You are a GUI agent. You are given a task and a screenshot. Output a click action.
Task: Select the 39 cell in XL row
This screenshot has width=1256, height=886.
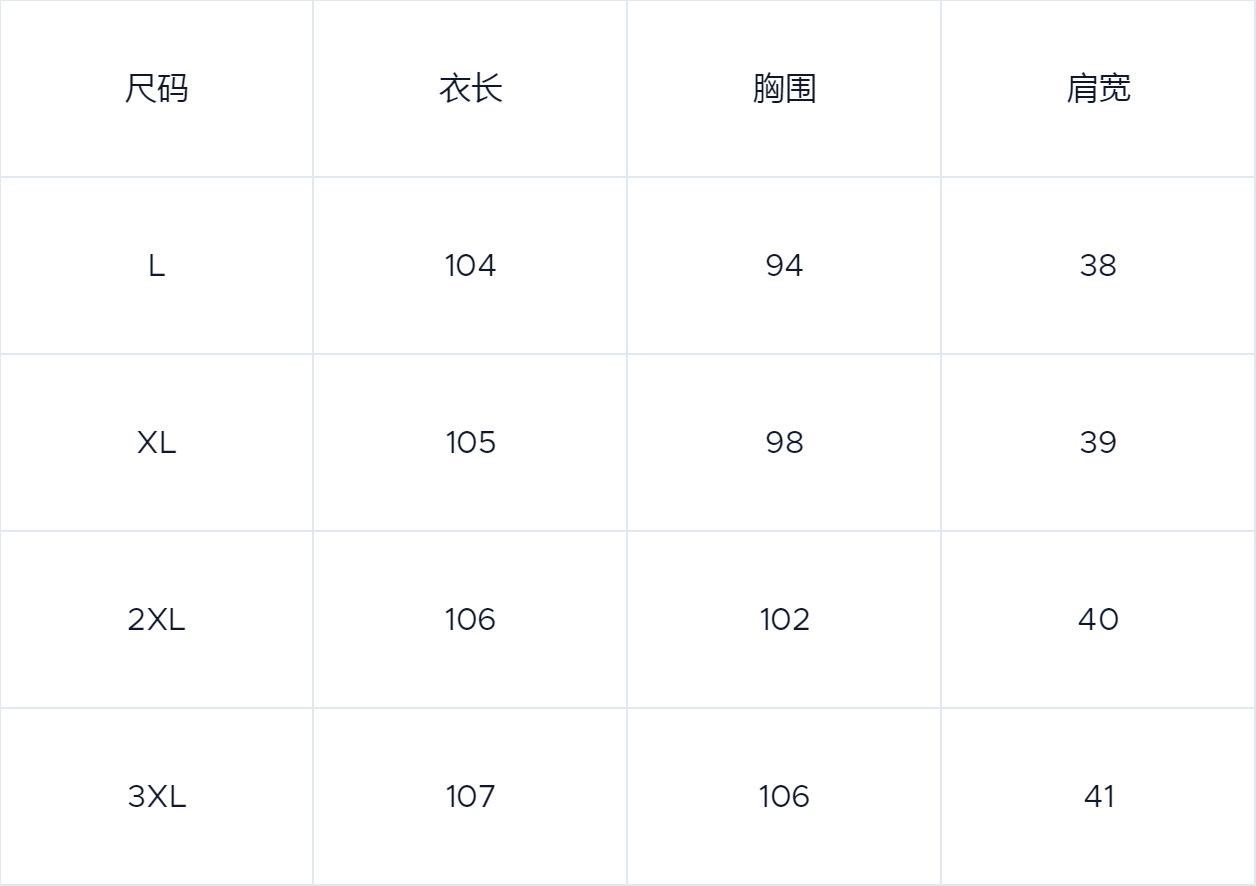click(x=1098, y=442)
